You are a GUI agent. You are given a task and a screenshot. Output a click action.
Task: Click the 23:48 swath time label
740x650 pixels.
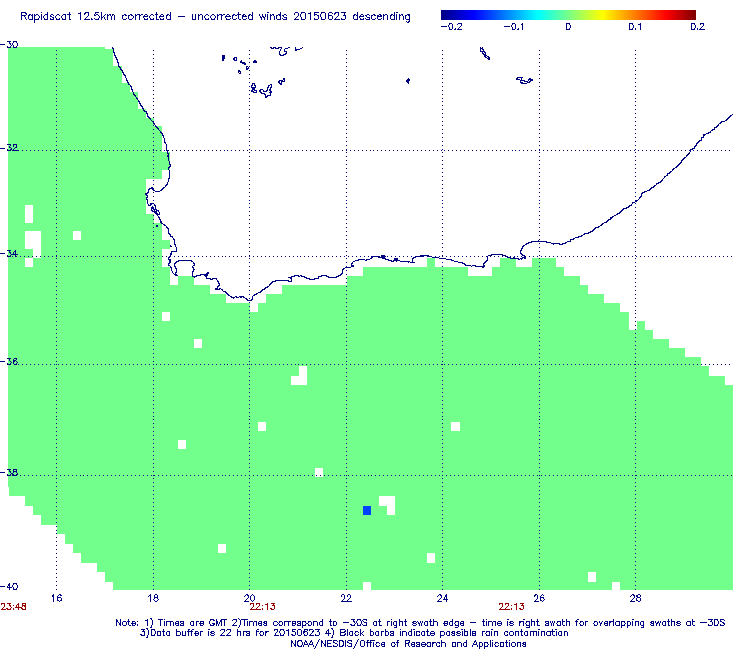13,607
